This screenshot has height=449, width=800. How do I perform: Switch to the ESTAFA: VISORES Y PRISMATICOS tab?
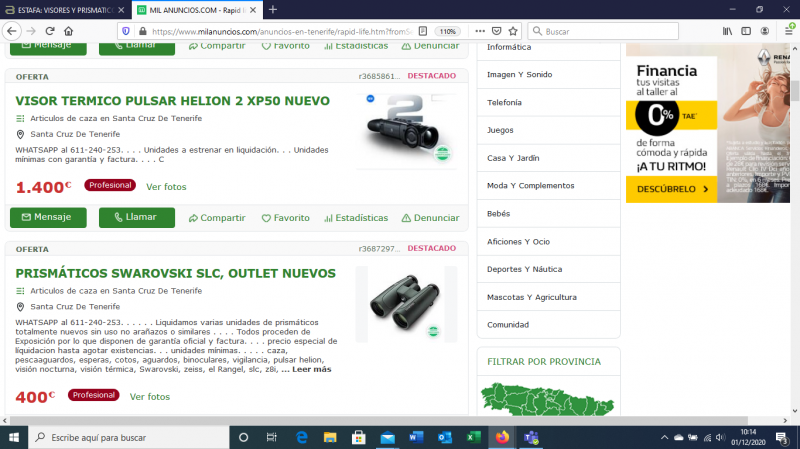tap(60, 9)
